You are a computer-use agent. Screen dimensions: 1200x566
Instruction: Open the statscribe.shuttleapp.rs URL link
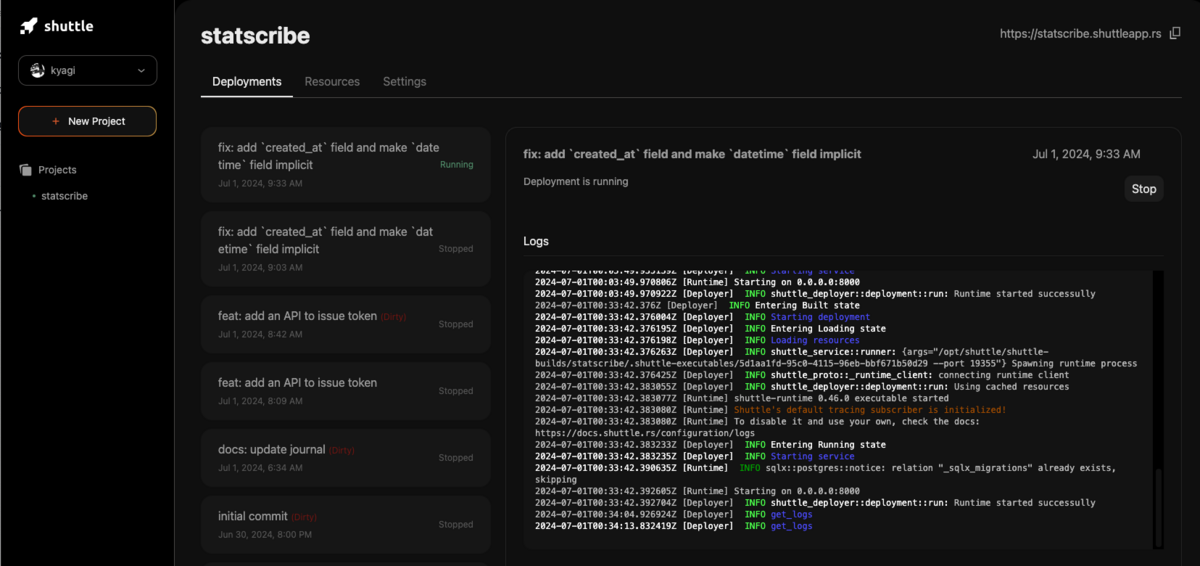tap(1080, 34)
